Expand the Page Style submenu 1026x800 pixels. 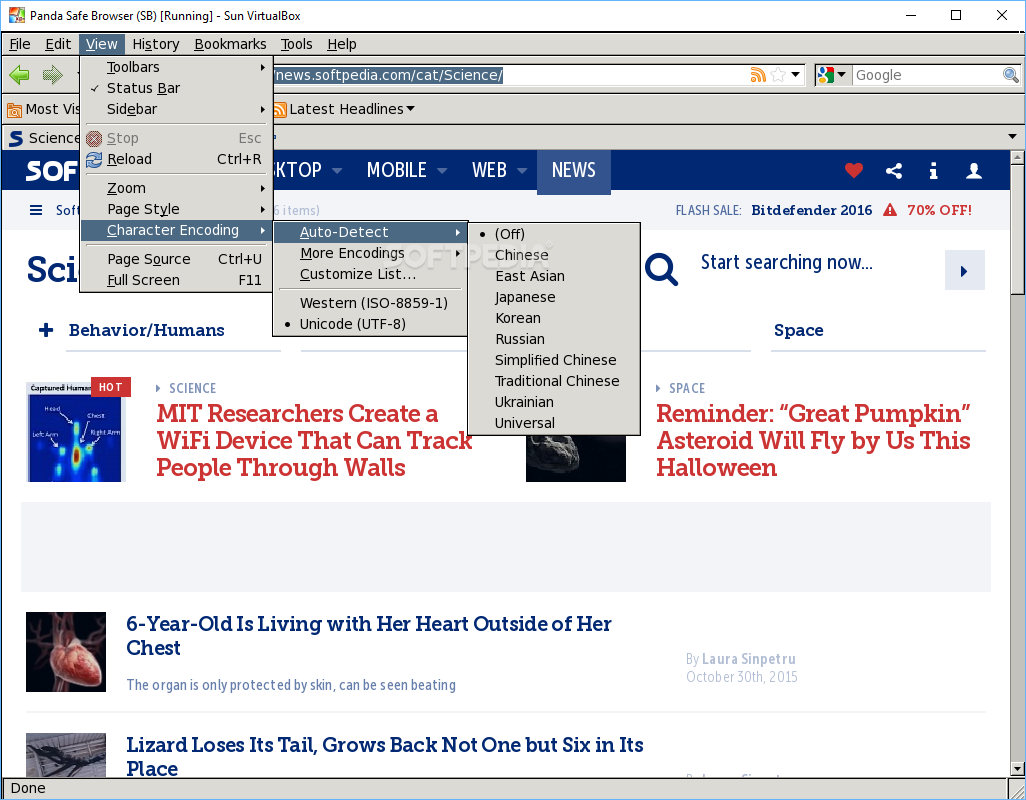pyautogui.click(x=176, y=209)
